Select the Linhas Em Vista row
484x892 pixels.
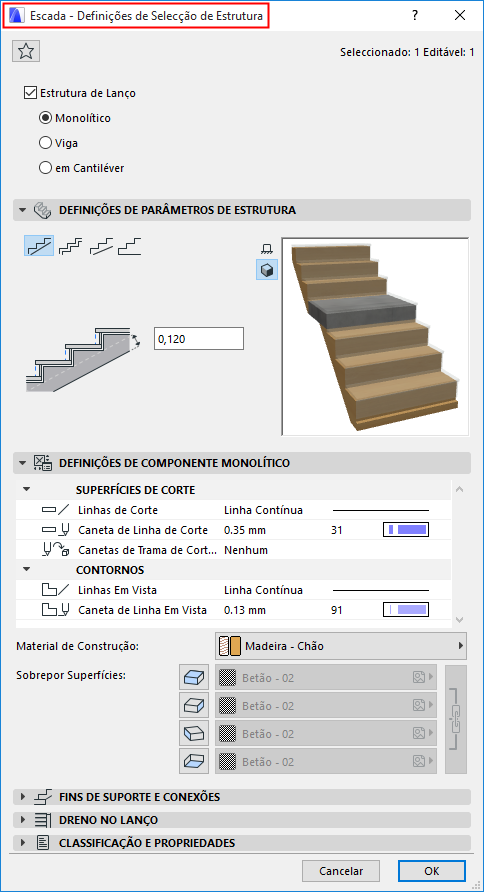233,590
